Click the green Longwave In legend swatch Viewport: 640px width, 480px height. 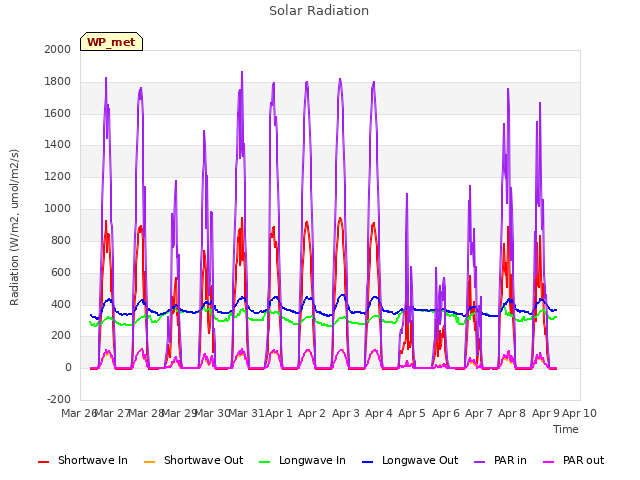click(x=264, y=462)
